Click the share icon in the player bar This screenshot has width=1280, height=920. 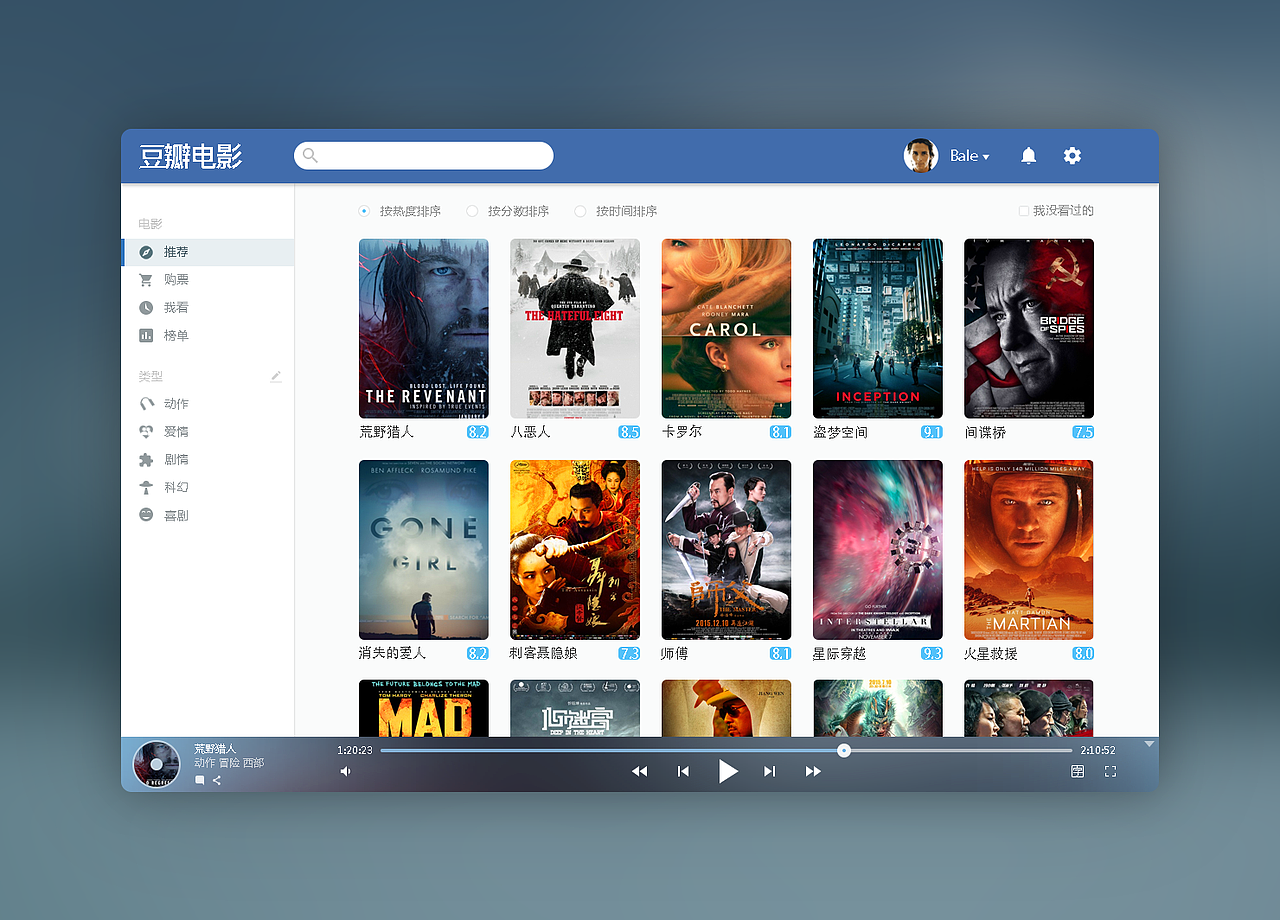[217, 780]
